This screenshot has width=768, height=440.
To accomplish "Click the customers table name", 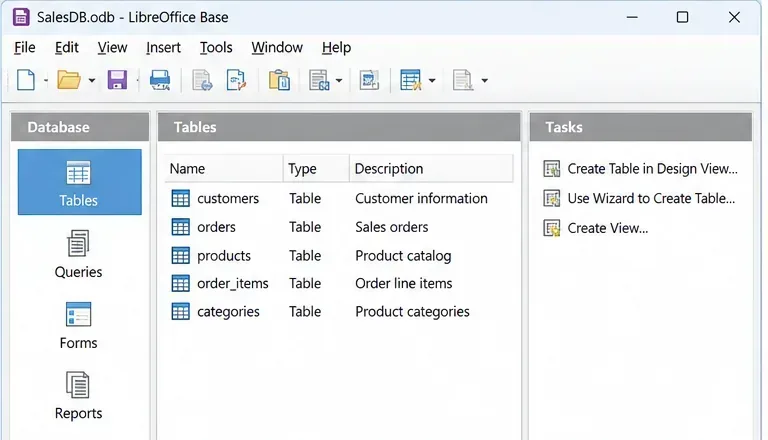I will tap(228, 198).
